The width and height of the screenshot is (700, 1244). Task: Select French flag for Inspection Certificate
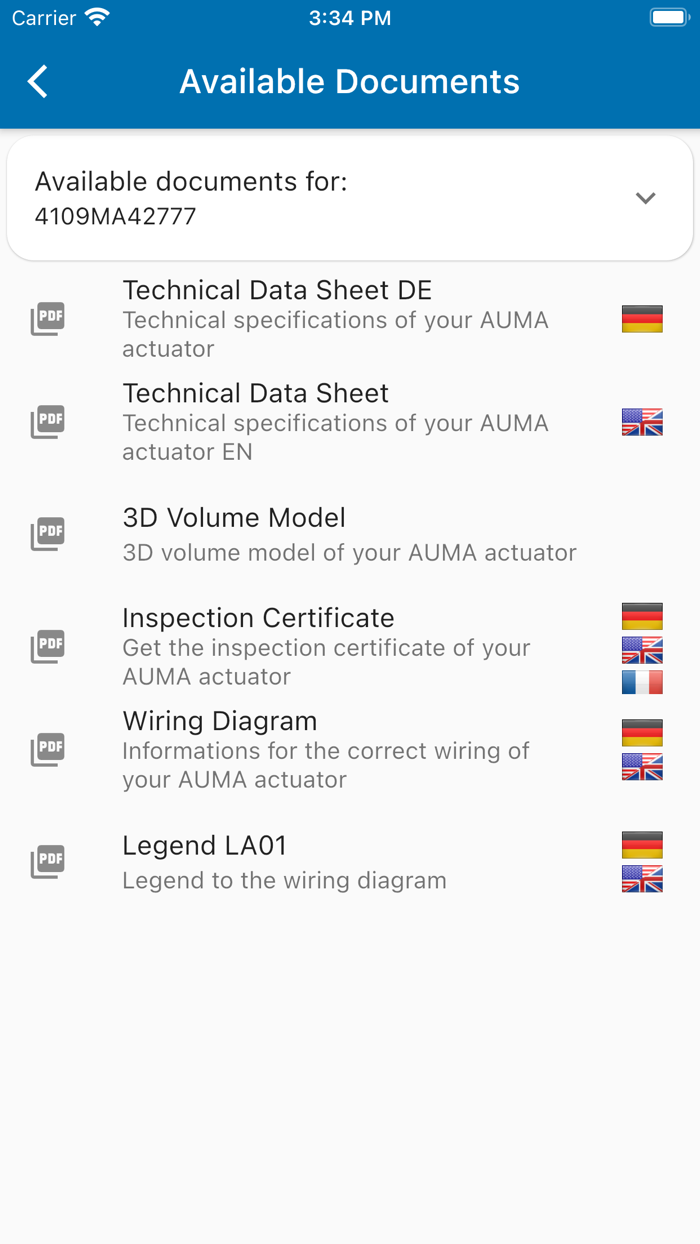tap(641, 682)
